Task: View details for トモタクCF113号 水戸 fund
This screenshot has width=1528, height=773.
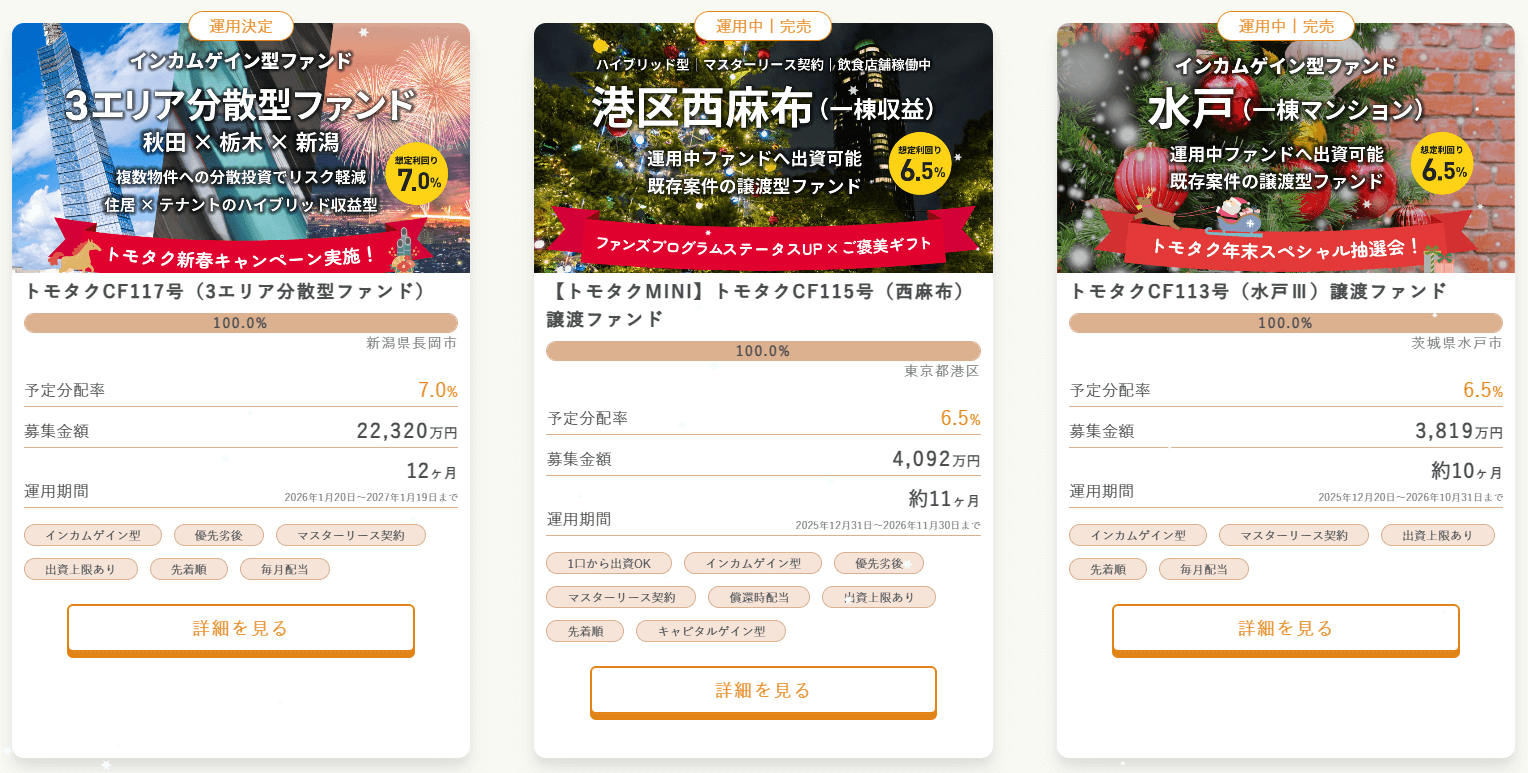Action: (x=1286, y=629)
